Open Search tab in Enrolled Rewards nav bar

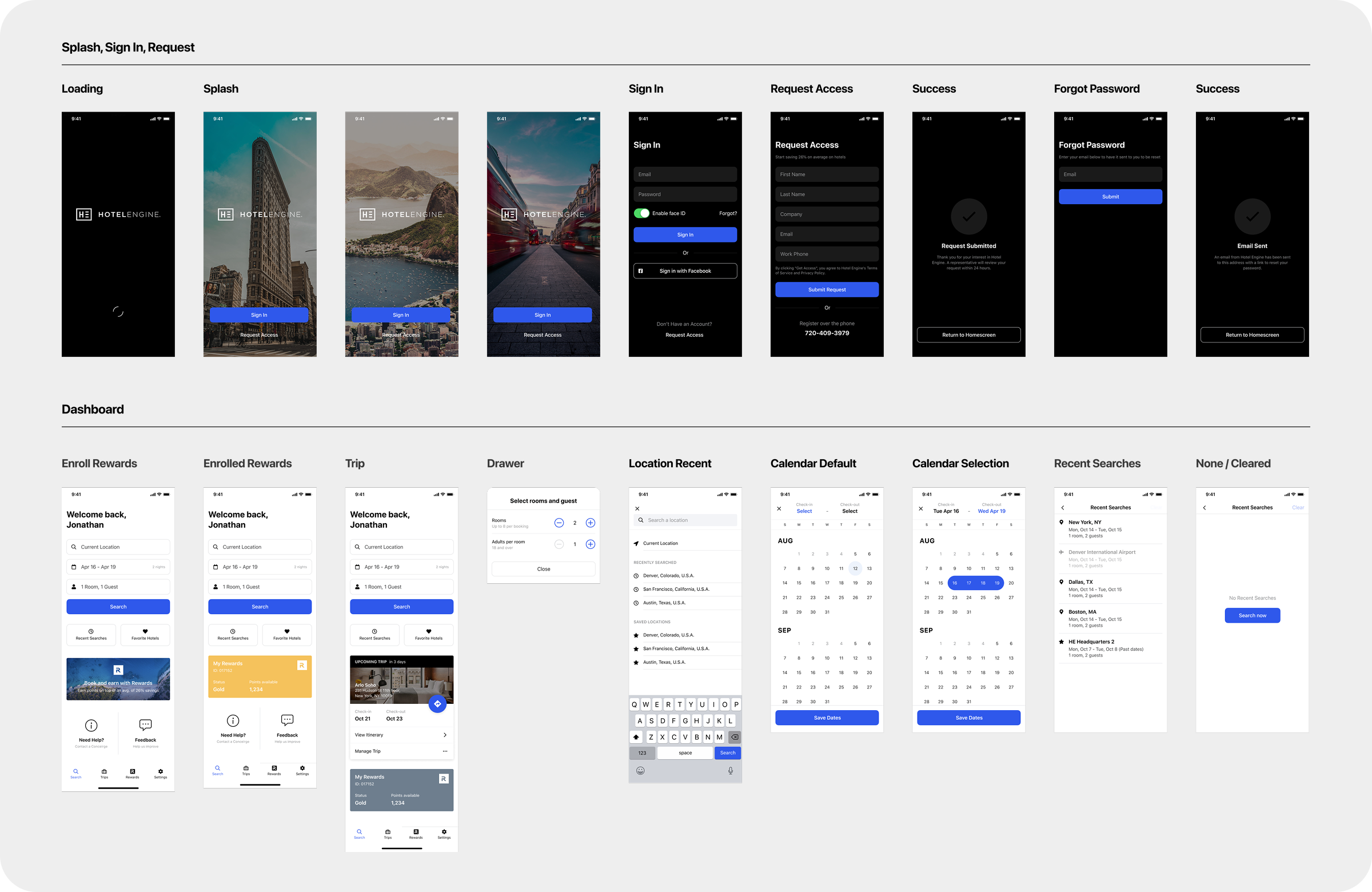[x=217, y=770]
